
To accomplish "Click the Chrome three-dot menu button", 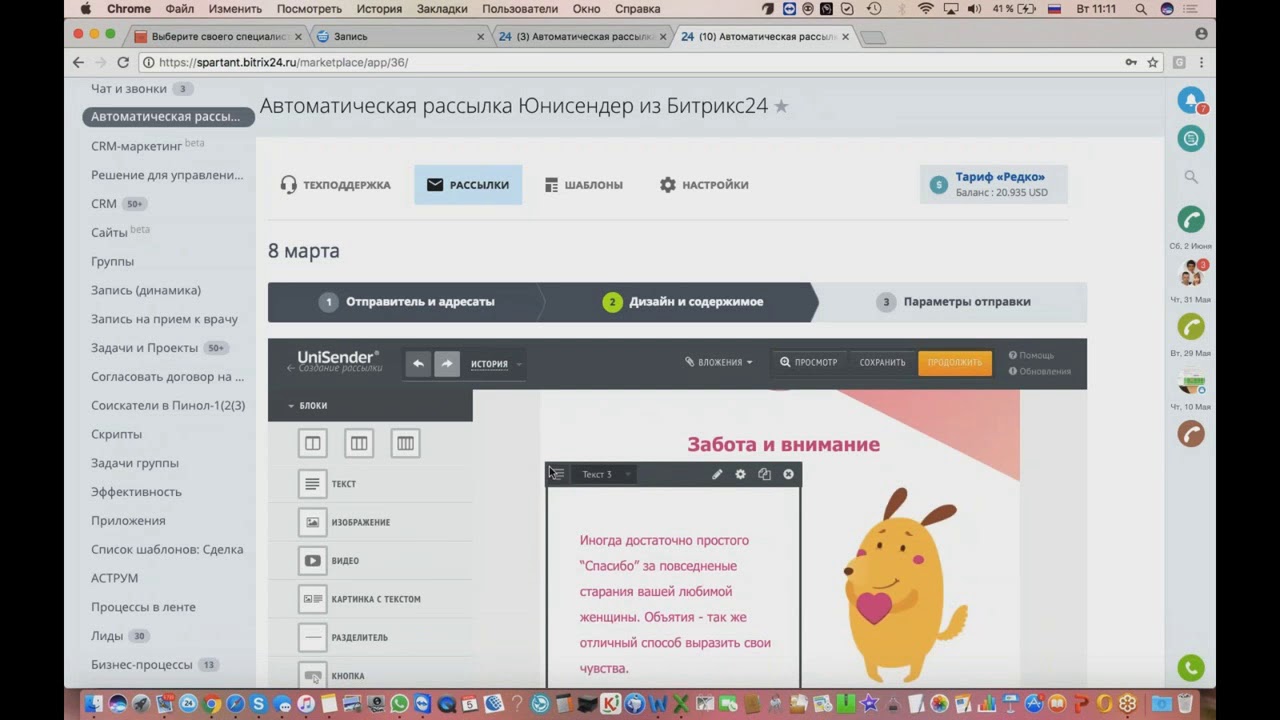I will [1201, 62].
